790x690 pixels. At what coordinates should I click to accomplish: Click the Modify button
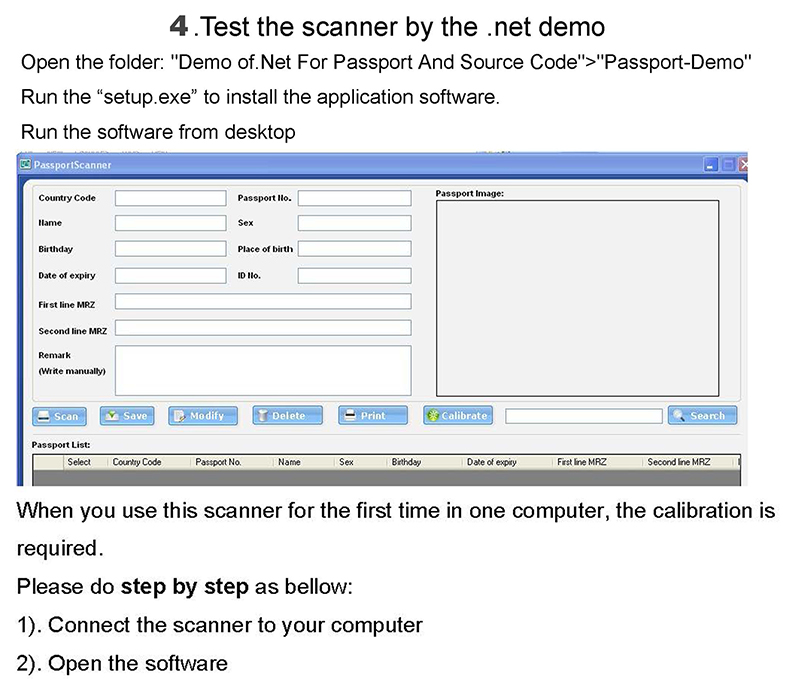click(202, 416)
